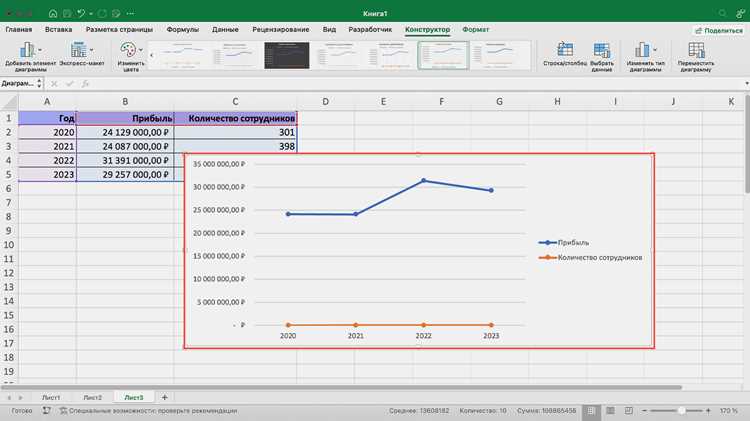Click the confirm checkmark in formula bar
Viewport: 750px width, 421px height.
[x=70, y=84]
